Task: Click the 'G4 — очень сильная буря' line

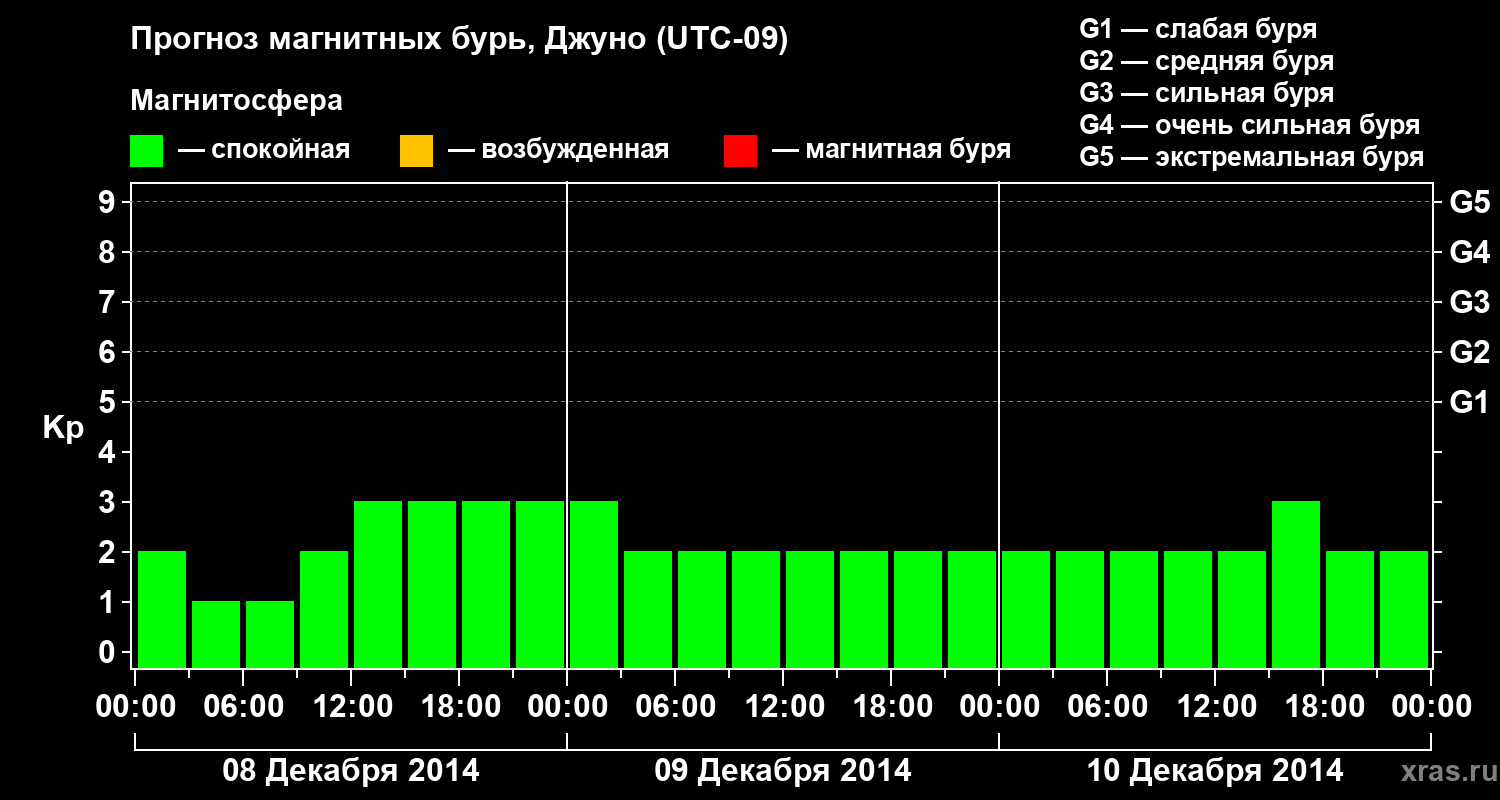Action: tap(1250, 125)
